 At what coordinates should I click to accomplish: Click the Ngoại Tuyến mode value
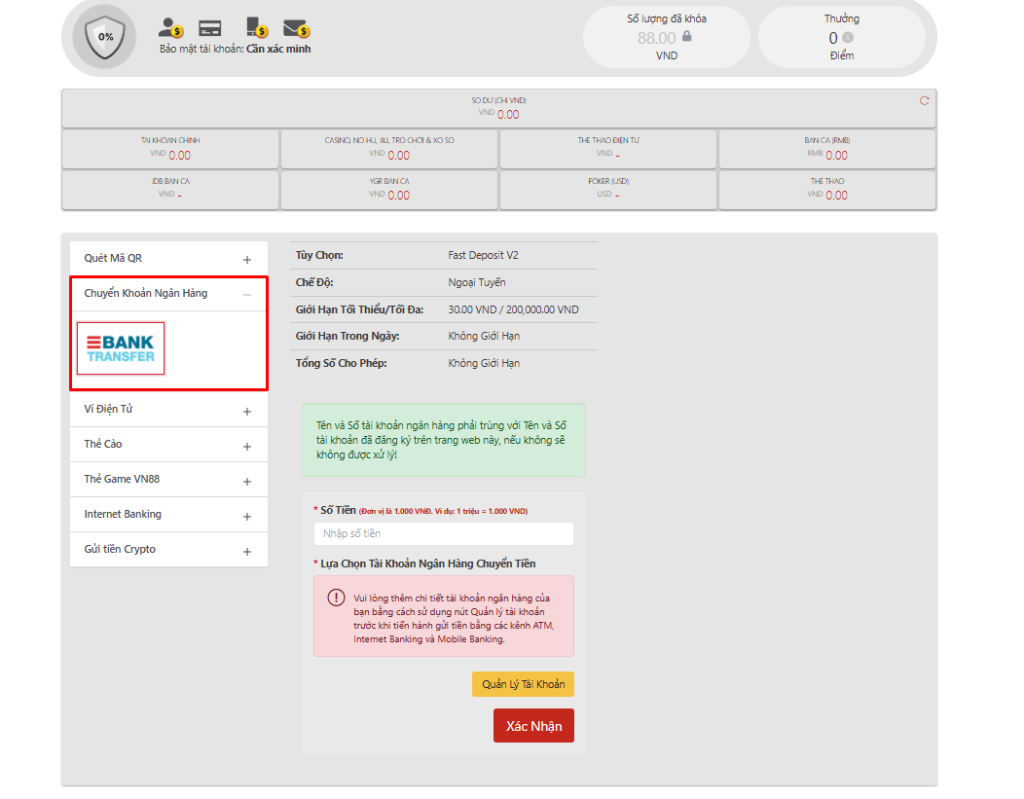tap(477, 283)
